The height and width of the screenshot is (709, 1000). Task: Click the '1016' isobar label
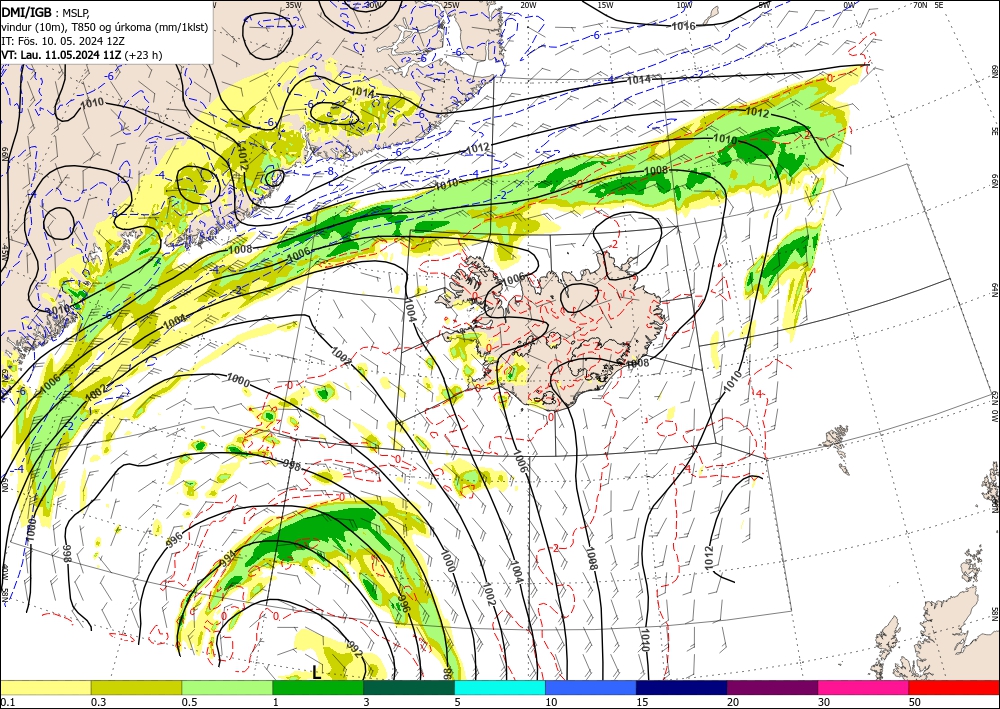click(x=683, y=26)
